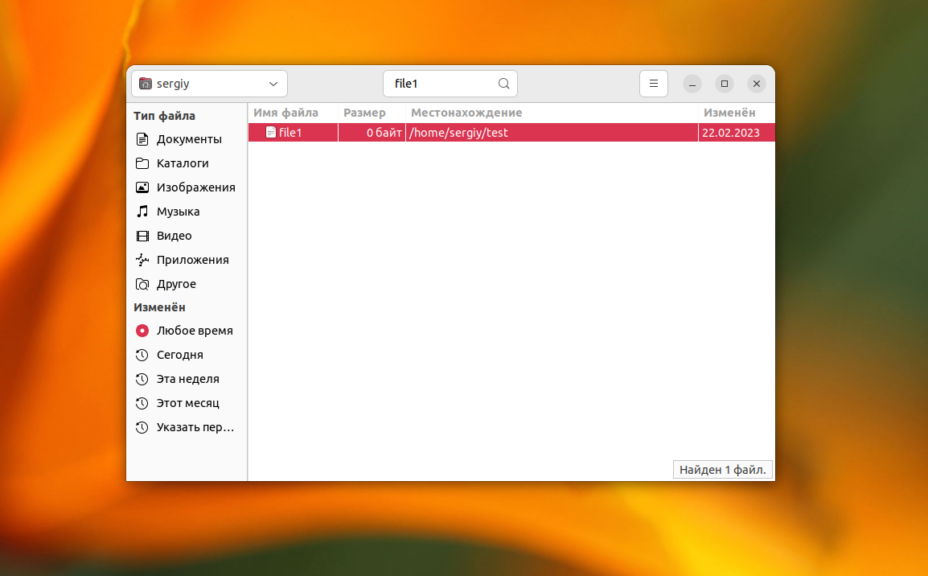Sort results by Изменён column
928x576 pixels.
729,113
